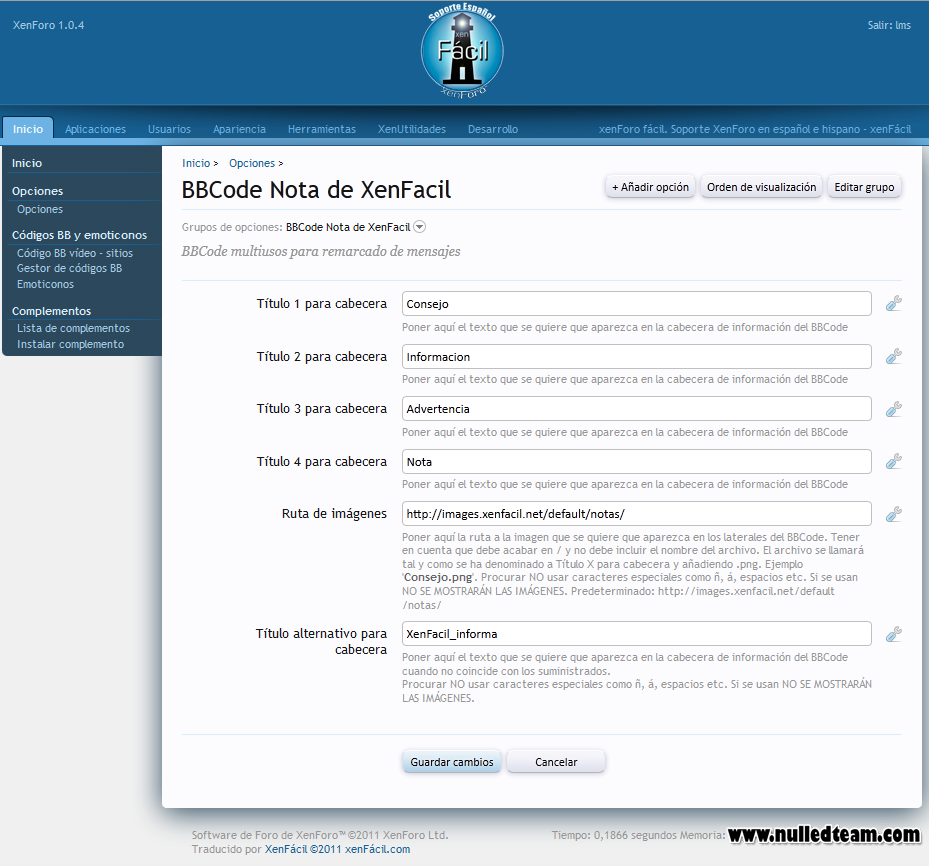Open the Usuarios tab
The height and width of the screenshot is (866, 929).
[x=169, y=129]
